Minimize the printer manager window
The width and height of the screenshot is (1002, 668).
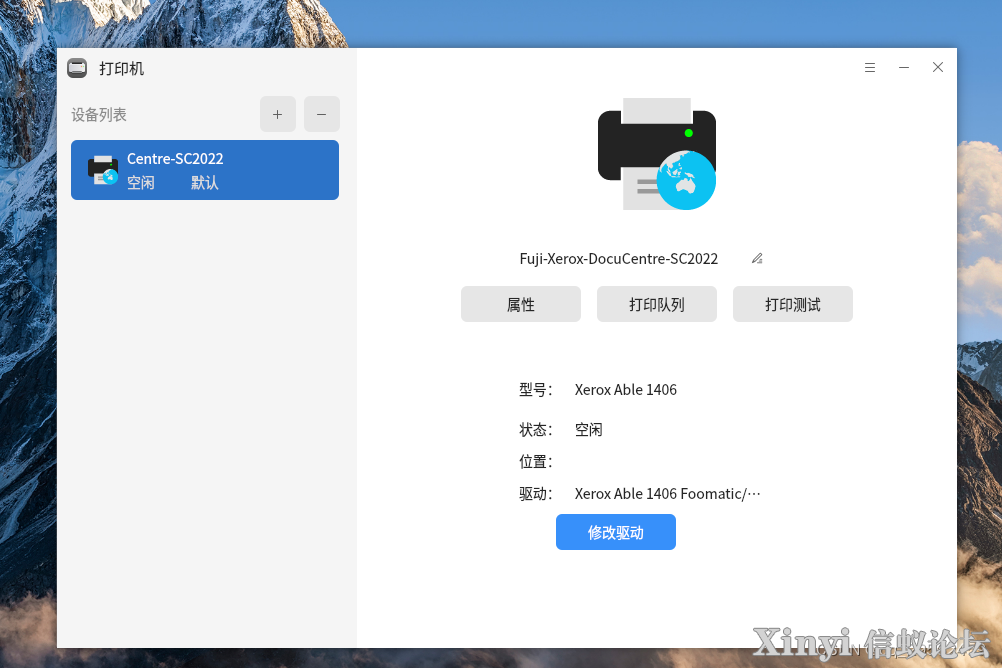pos(904,67)
